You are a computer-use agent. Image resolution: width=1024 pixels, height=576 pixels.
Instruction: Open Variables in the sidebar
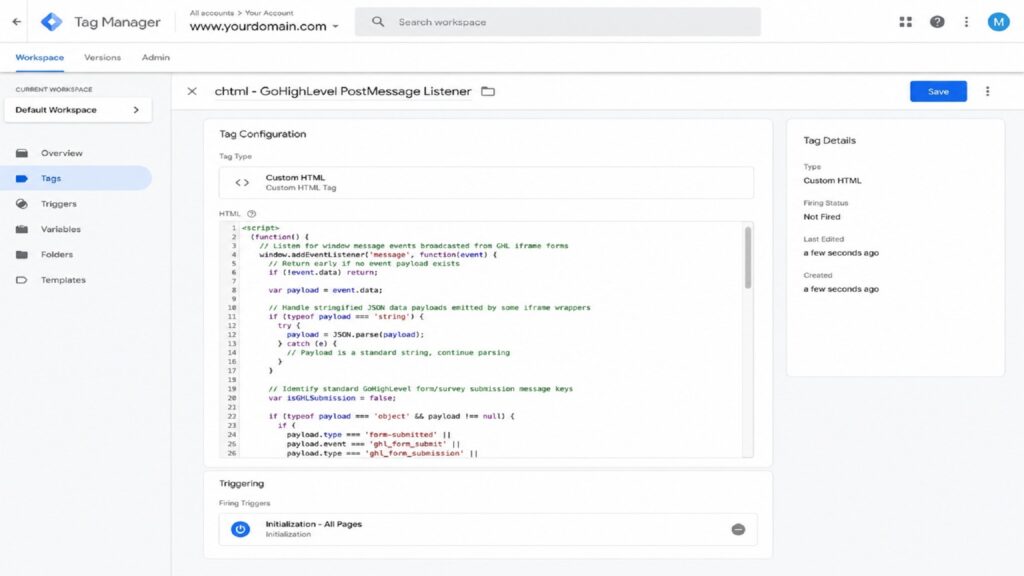[61, 229]
